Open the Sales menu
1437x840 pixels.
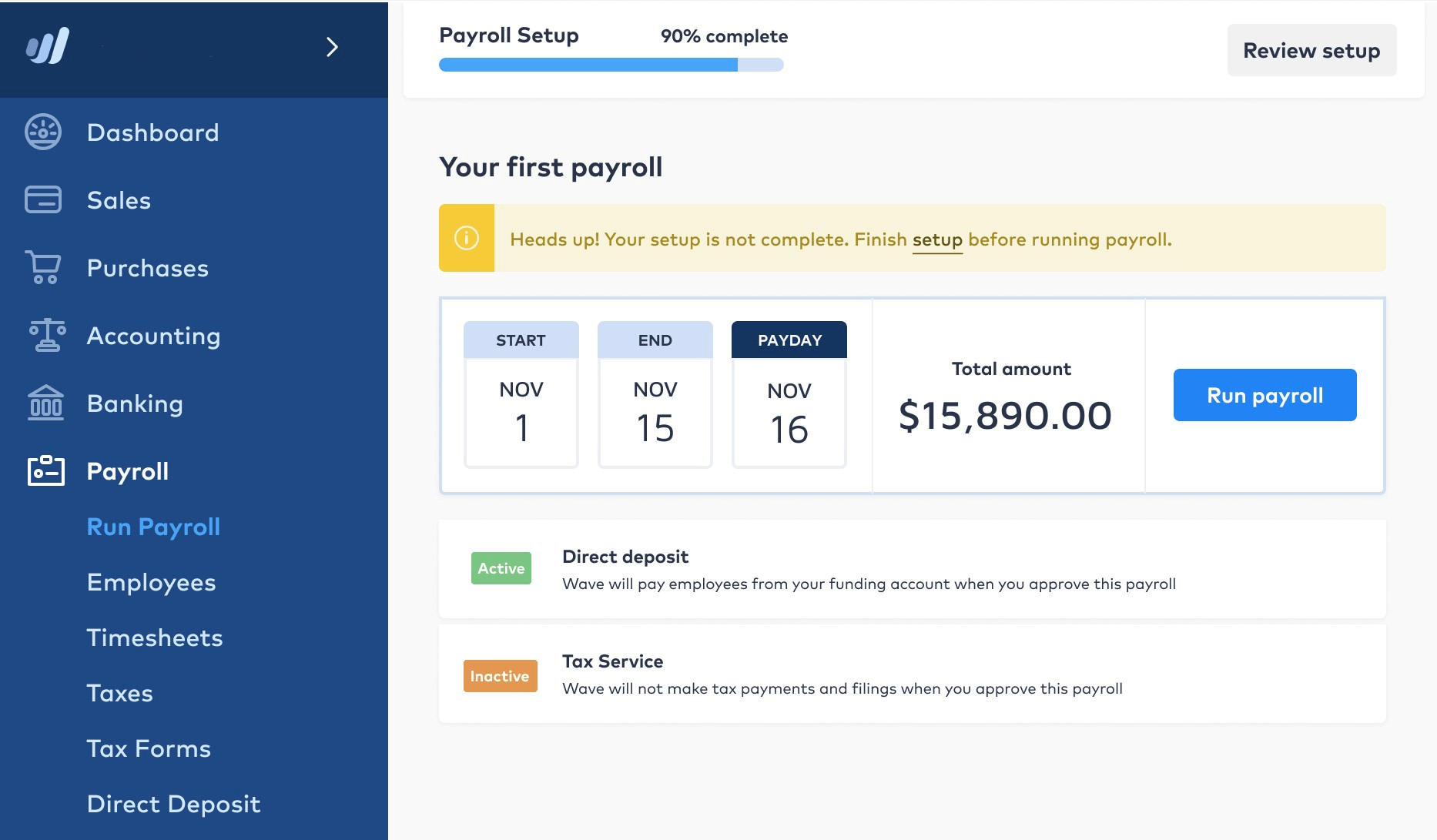(119, 200)
